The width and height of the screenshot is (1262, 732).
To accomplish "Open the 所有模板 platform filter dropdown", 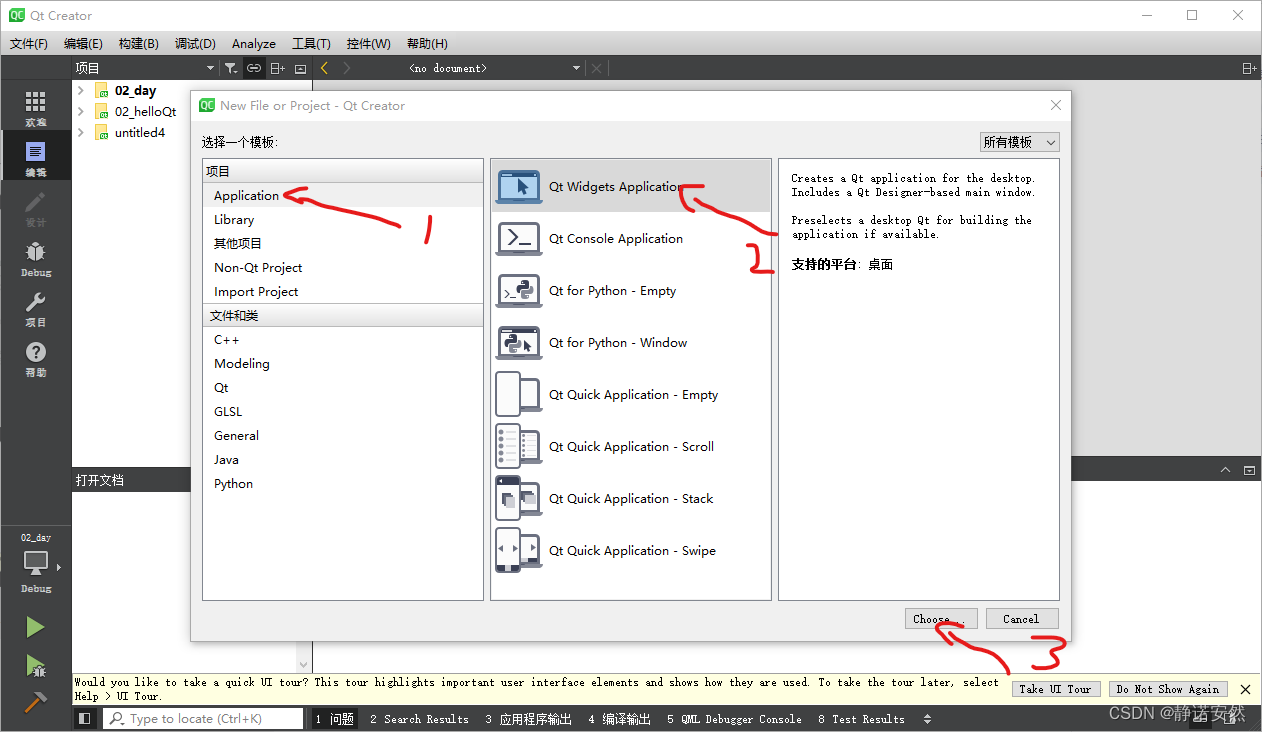I will click(x=1019, y=142).
